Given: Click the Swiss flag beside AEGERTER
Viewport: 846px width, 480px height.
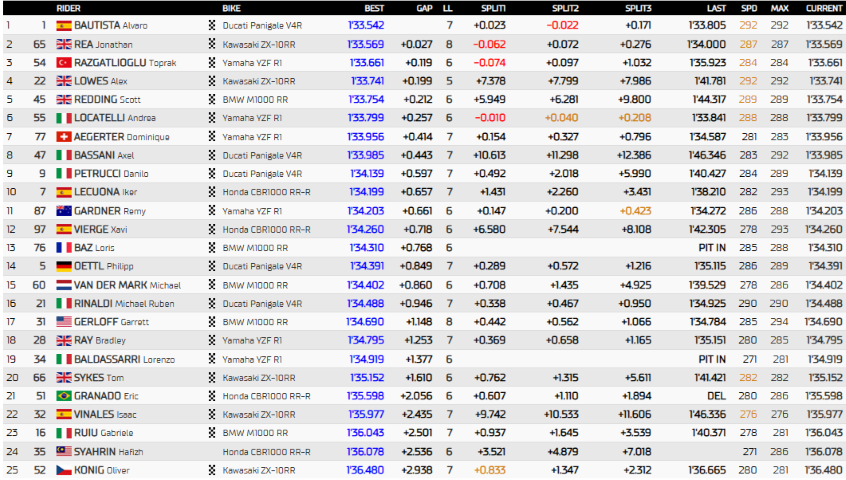Looking at the screenshot, I should point(64,136).
